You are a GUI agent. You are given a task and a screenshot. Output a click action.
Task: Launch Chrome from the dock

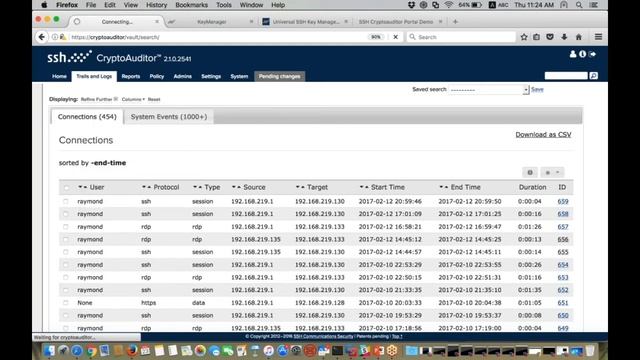(91, 351)
